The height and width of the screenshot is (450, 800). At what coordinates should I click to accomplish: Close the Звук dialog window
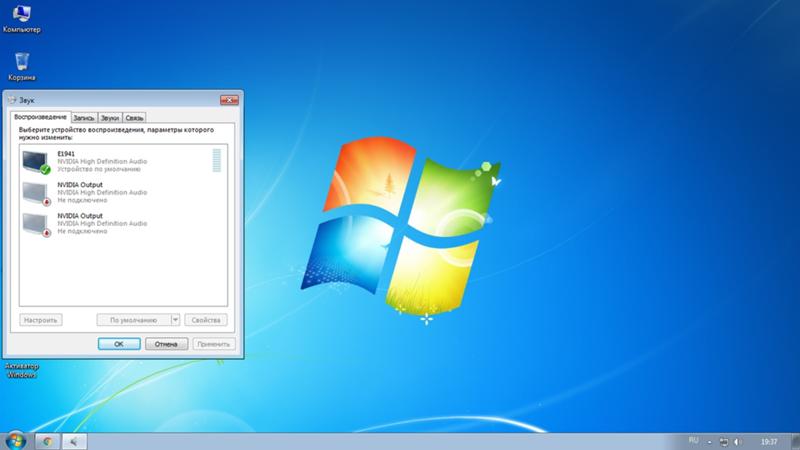[229, 100]
